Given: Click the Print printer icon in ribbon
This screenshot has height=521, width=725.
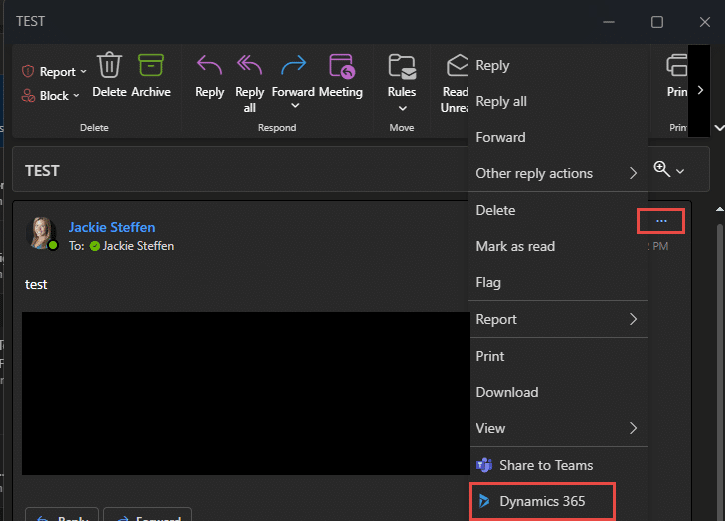Looking at the screenshot, I should 676,65.
